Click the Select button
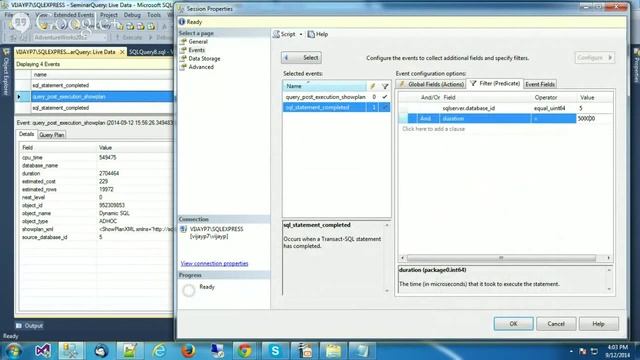This screenshot has width=640, height=360. pyautogui.click(x=301, y=58)
